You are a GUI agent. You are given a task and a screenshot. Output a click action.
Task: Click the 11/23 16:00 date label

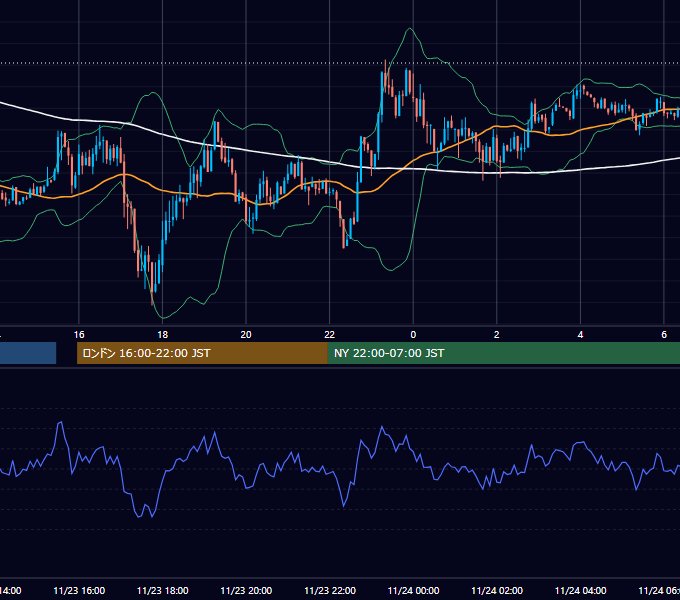coord(79,590)
